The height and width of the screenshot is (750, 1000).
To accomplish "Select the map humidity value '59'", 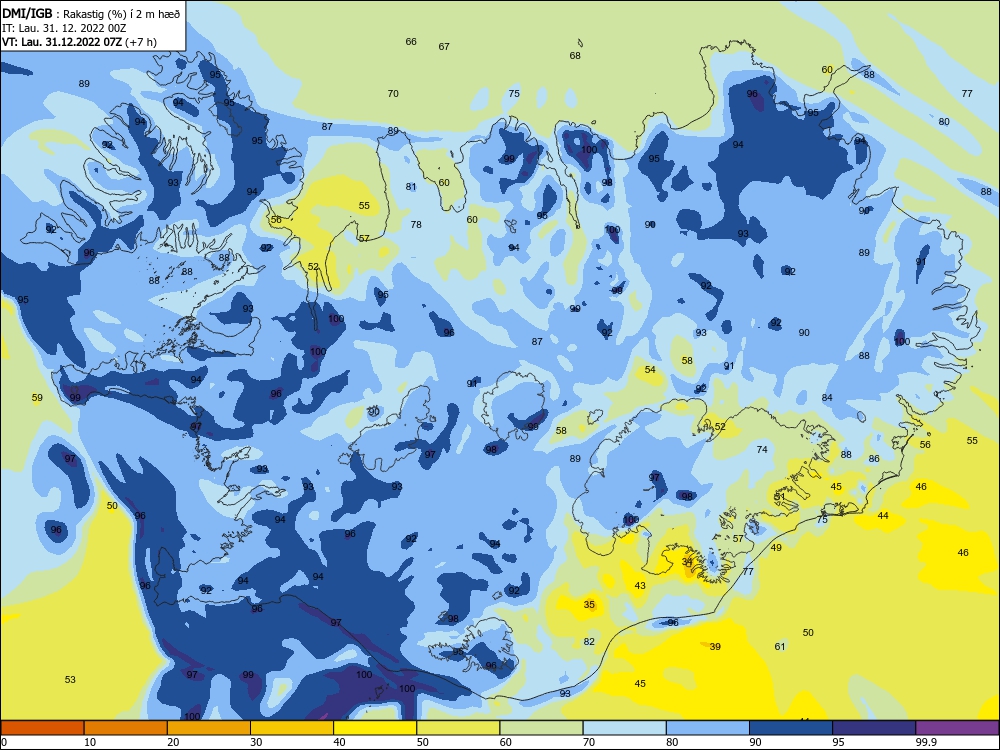I will (38, 398).
